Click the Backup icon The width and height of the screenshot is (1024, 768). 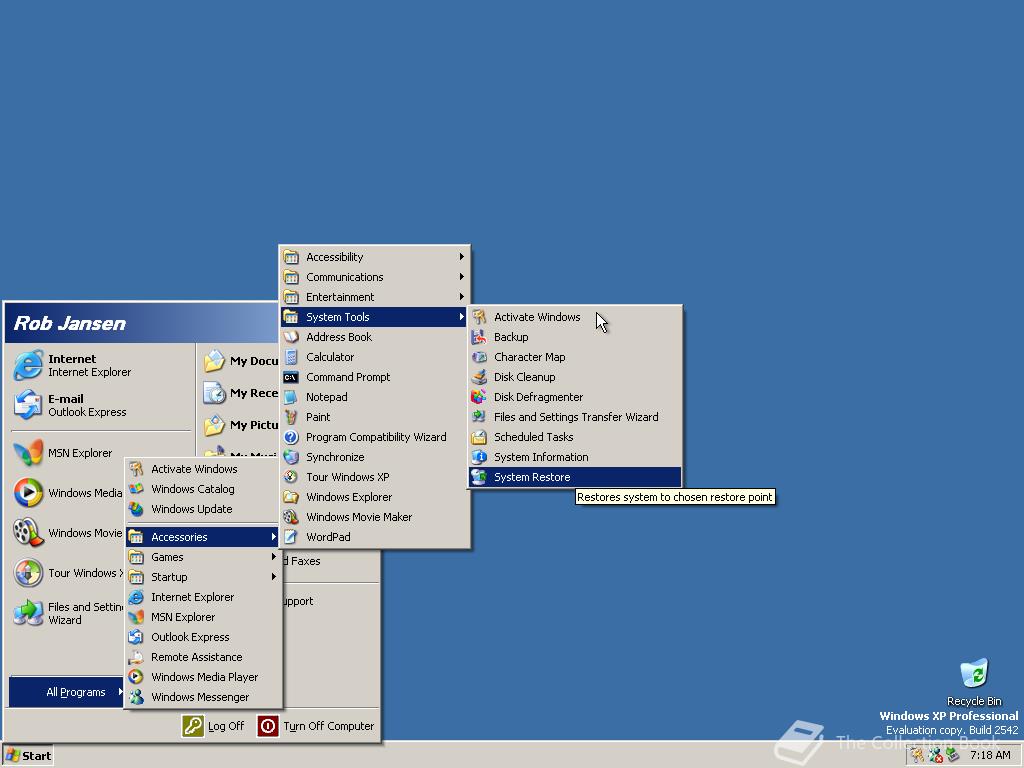[479, 337]
